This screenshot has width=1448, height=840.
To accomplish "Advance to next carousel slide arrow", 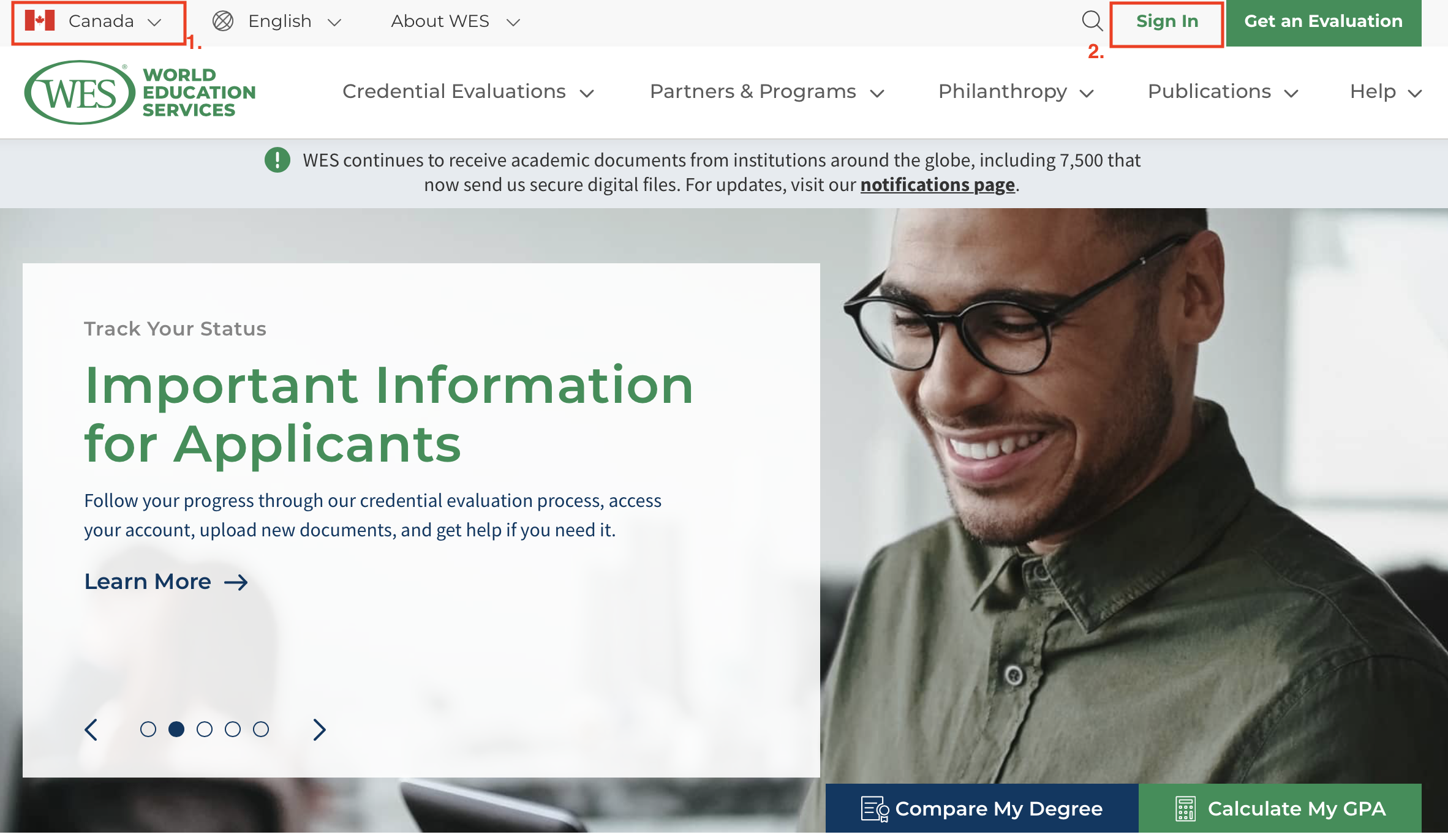I will pyautogui.click(x=319, y=729).
